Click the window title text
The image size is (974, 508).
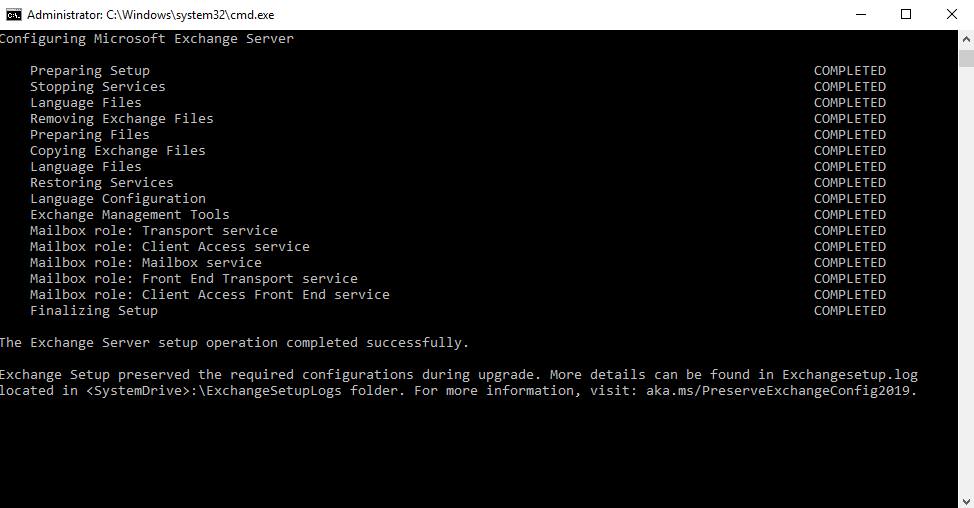tap(150, 15)
